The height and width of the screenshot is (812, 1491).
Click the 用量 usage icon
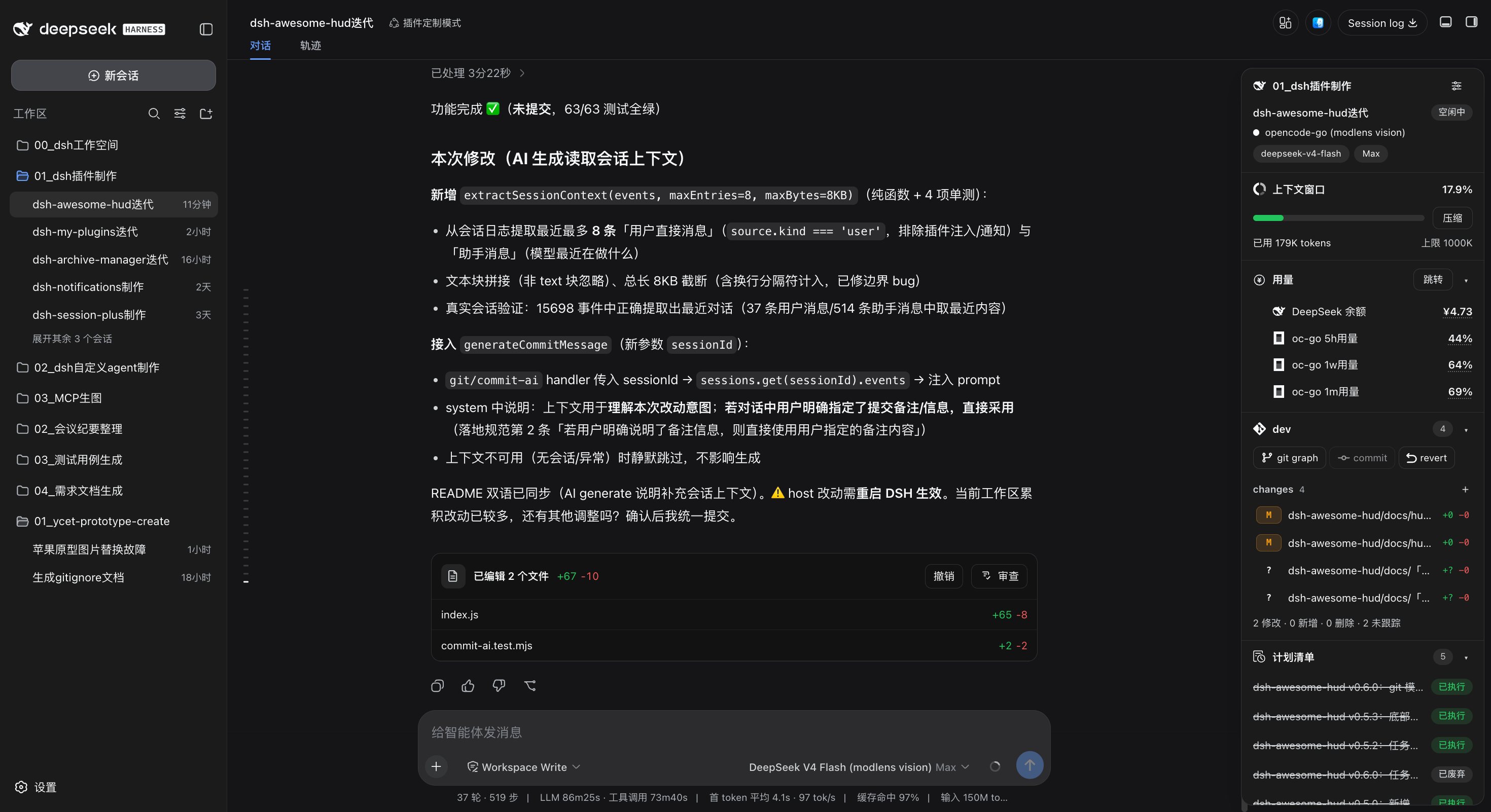click(1259, 280)
